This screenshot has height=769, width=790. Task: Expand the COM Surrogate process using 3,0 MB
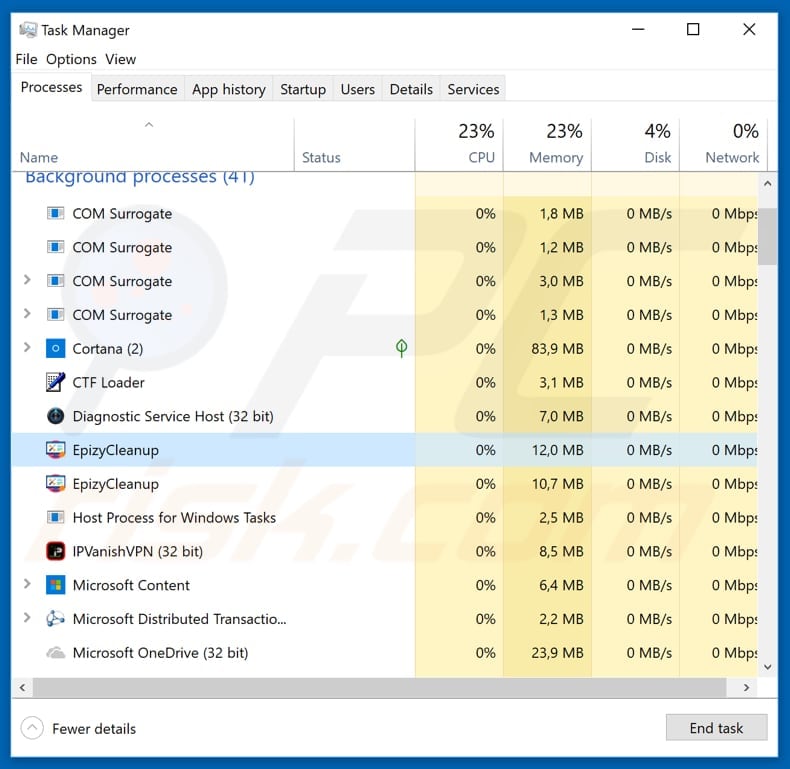pos(27,280)
